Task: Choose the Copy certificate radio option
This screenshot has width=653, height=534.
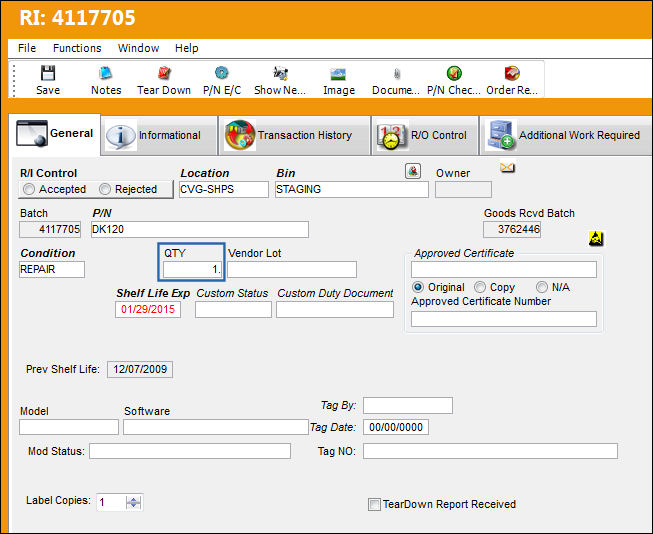Action: (x=480, y=287)
